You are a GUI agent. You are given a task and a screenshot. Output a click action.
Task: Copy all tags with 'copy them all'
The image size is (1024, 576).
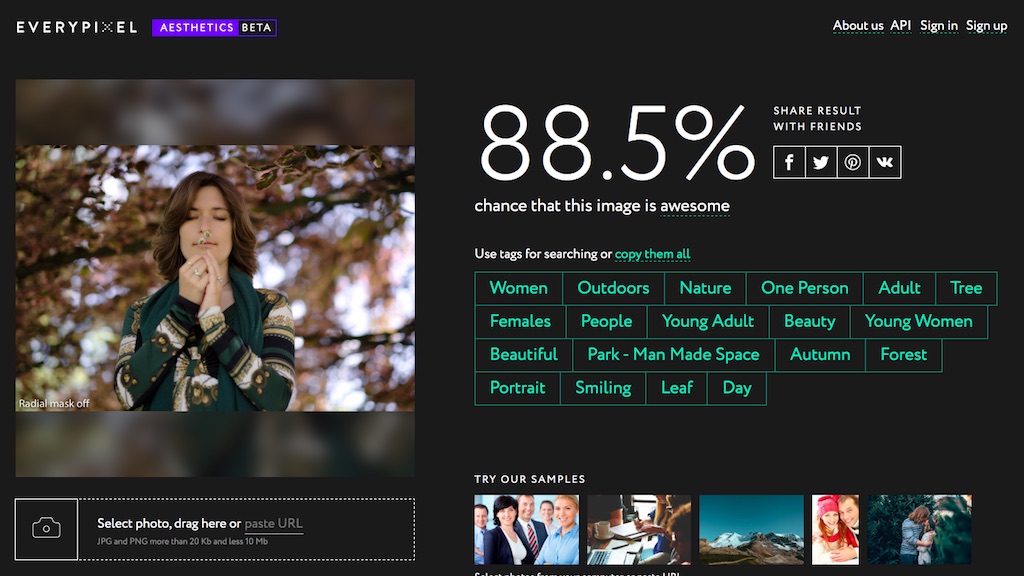(652, 254)
